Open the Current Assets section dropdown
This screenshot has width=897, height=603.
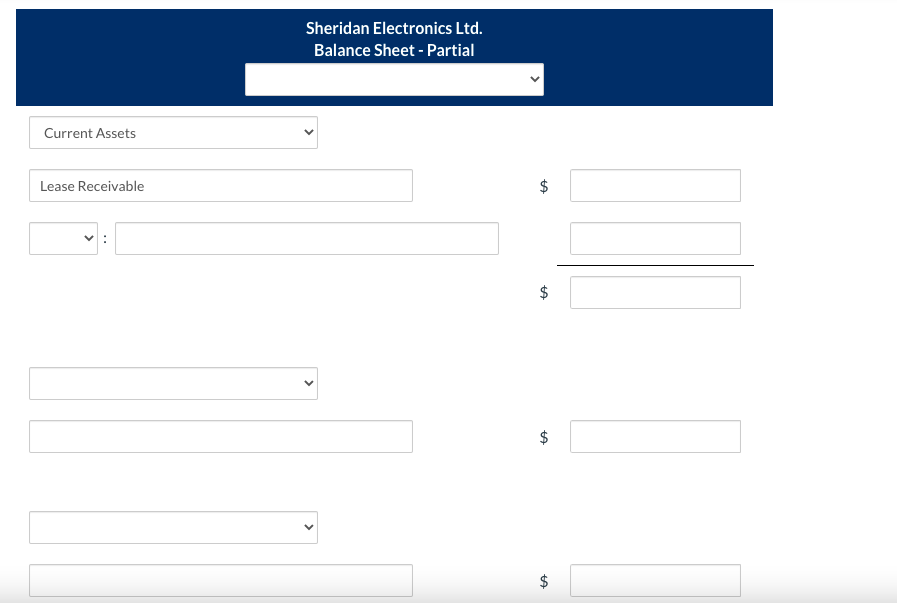173,133
